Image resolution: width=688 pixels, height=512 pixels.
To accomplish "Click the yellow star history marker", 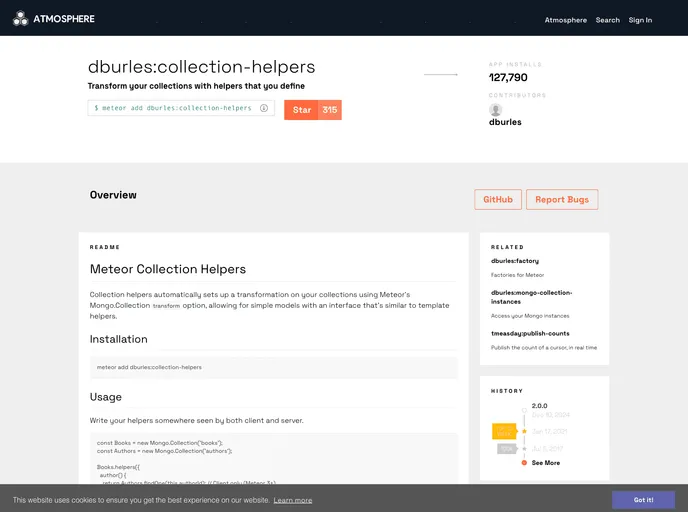I will tap(524, 431).
